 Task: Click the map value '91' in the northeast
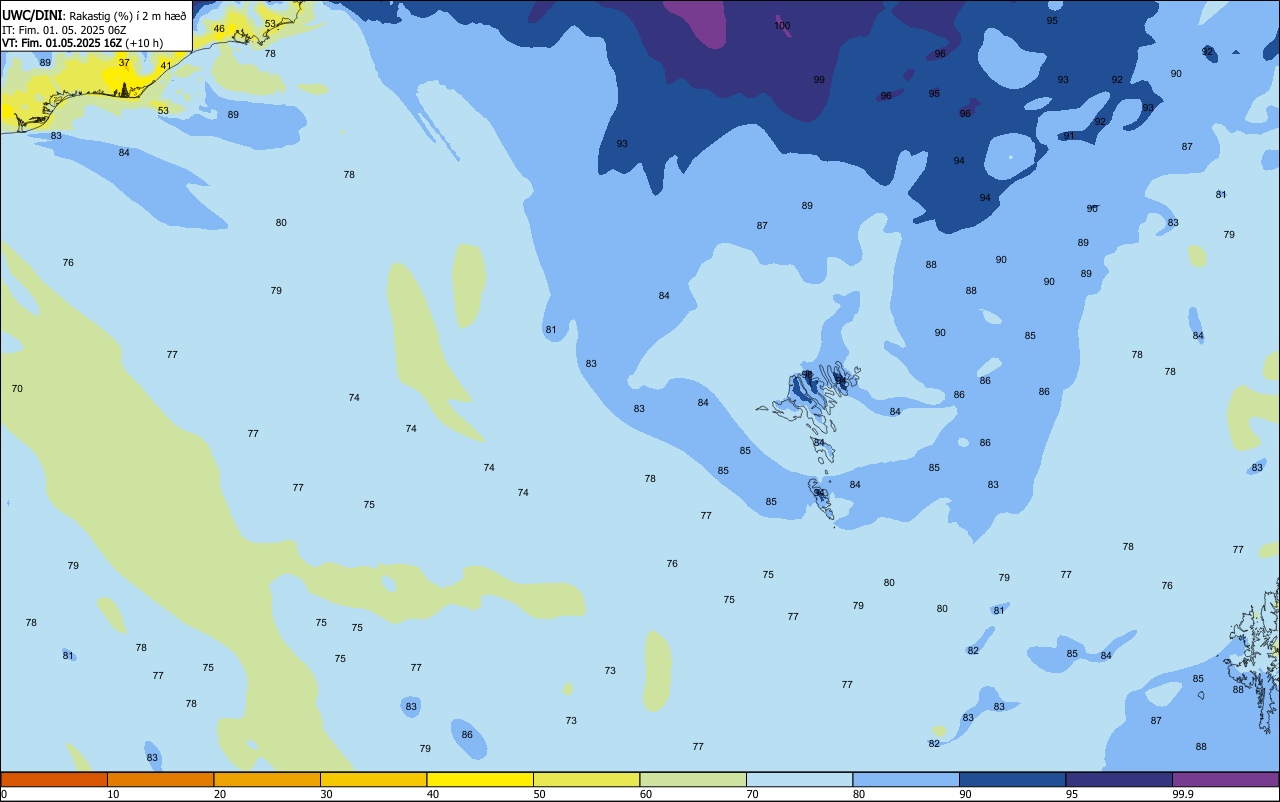point(1069,137)
